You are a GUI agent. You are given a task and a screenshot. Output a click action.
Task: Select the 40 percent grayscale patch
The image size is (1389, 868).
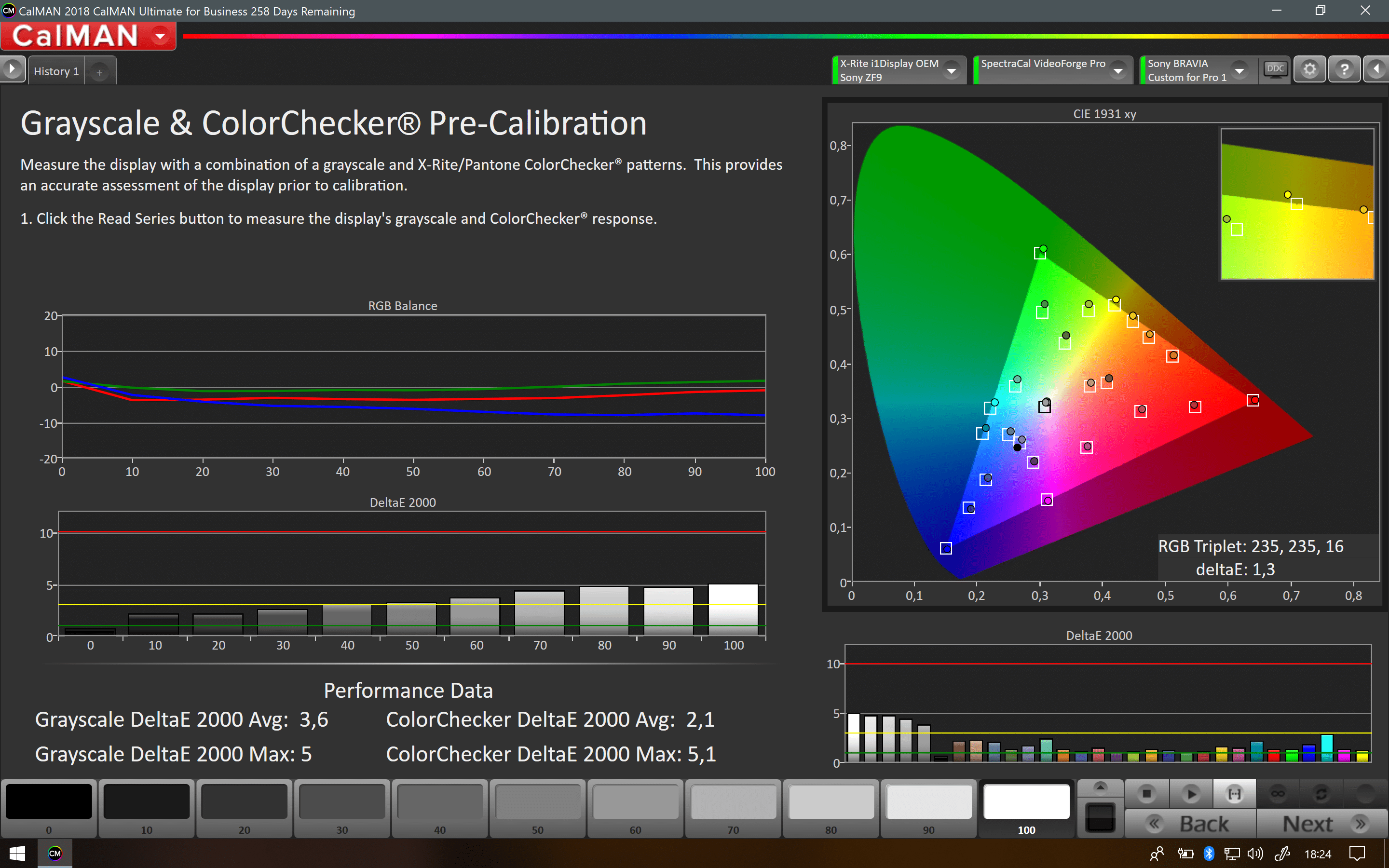(x=440, y=809)
